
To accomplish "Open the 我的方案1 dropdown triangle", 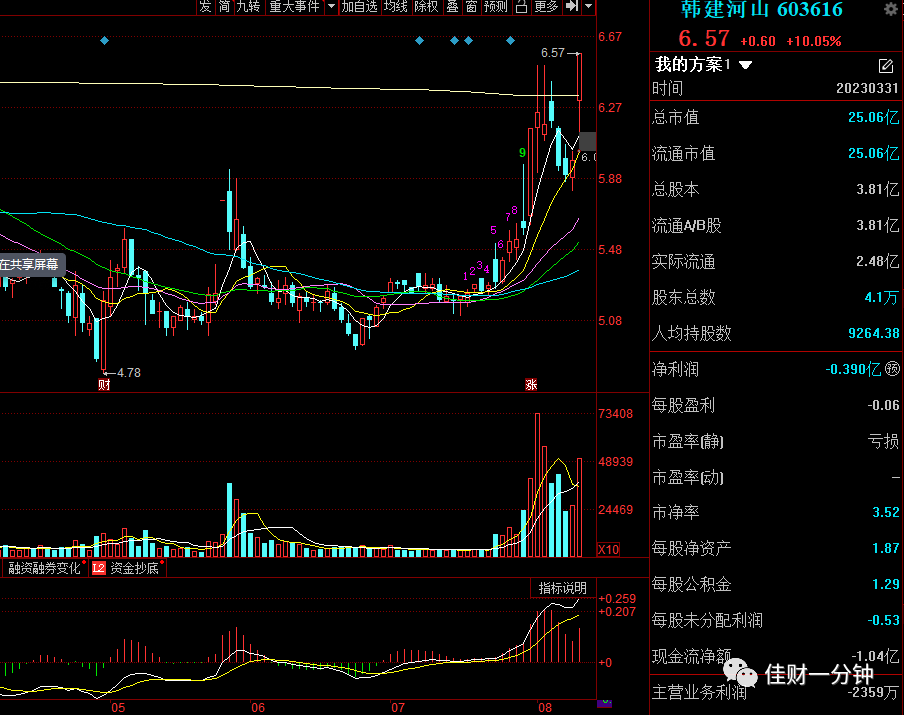I will tap(745, 65).
